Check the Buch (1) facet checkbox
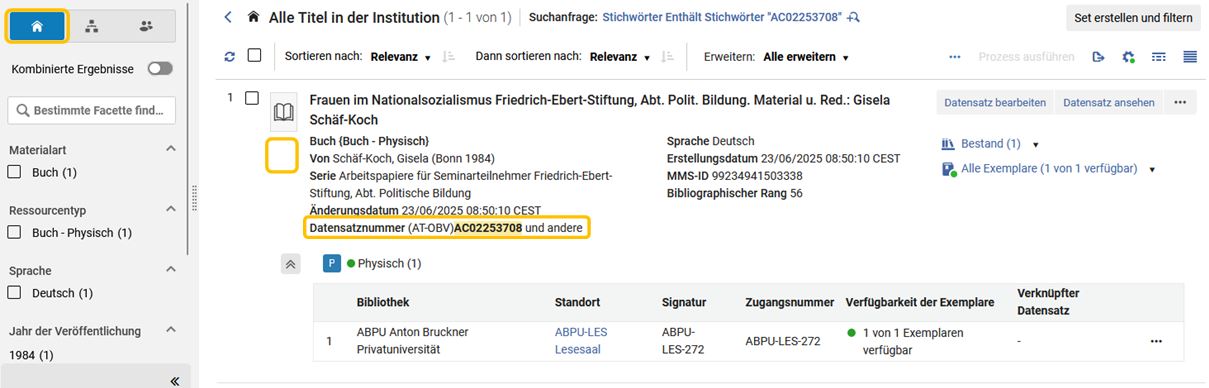 [x=15, y=172]
